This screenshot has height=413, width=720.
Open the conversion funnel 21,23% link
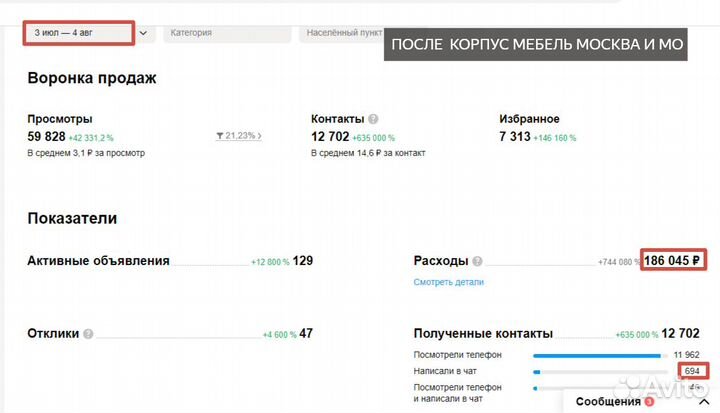[x=239, y=136]
